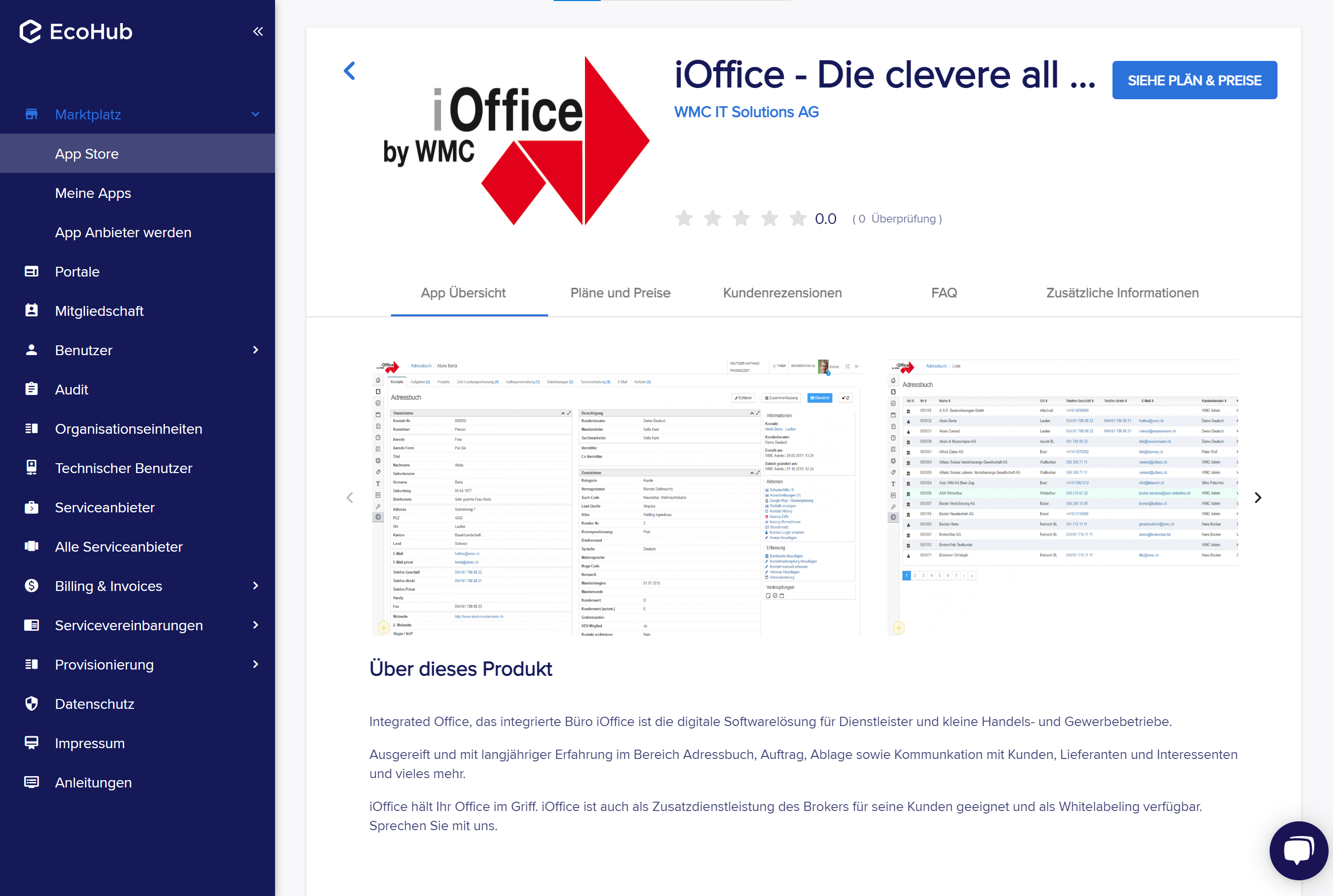Show next screenshot with right arrow
The width and height of the screenshot is (1333, 896).
point(1257,498)
